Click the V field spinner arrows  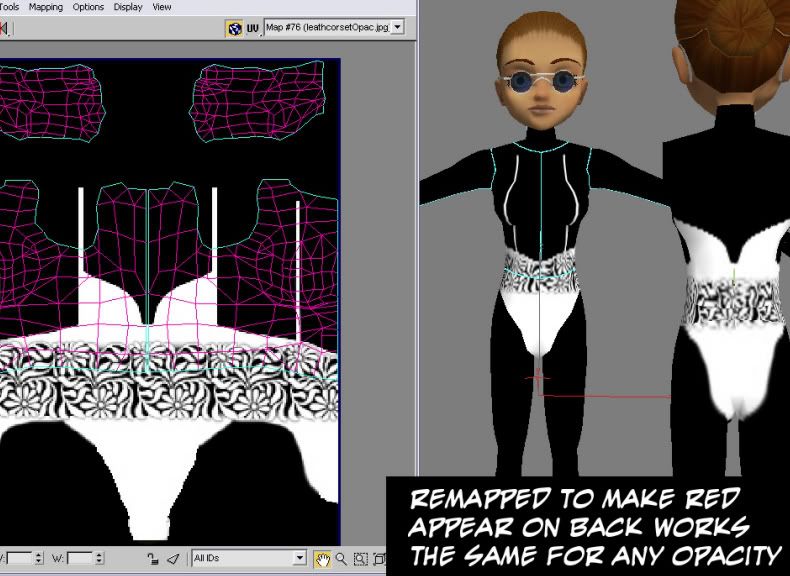pos(39,558)
